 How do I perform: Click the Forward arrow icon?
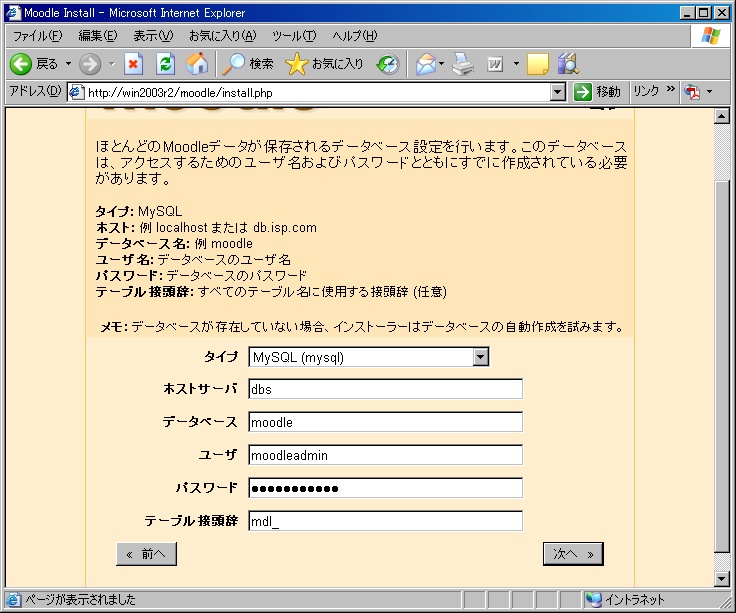click(x=90, y=64)
